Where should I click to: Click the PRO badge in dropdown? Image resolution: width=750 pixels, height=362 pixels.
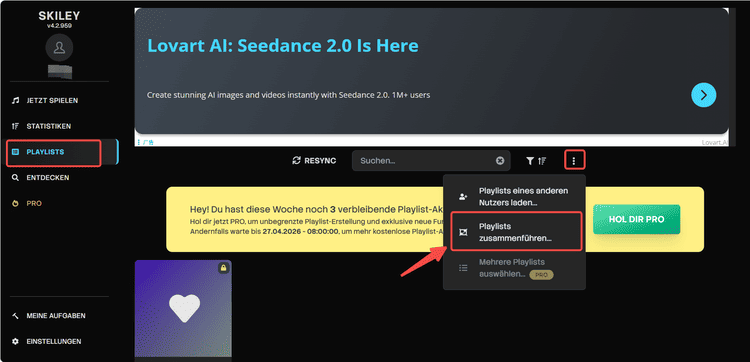(541, 275)
